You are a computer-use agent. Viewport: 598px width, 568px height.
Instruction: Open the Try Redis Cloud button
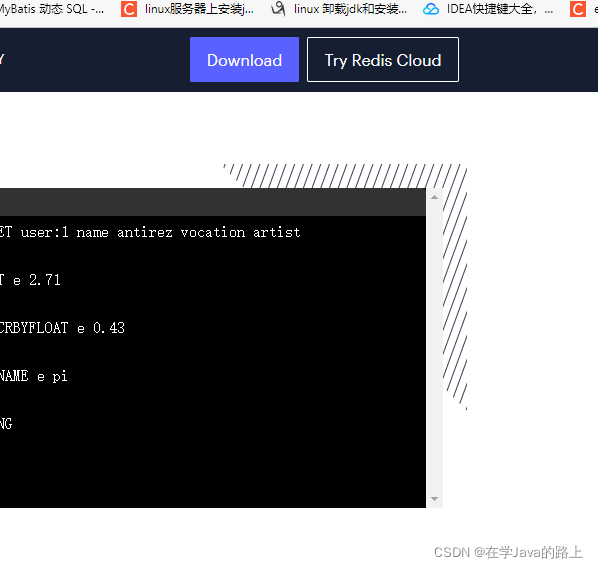pos(383,60)
